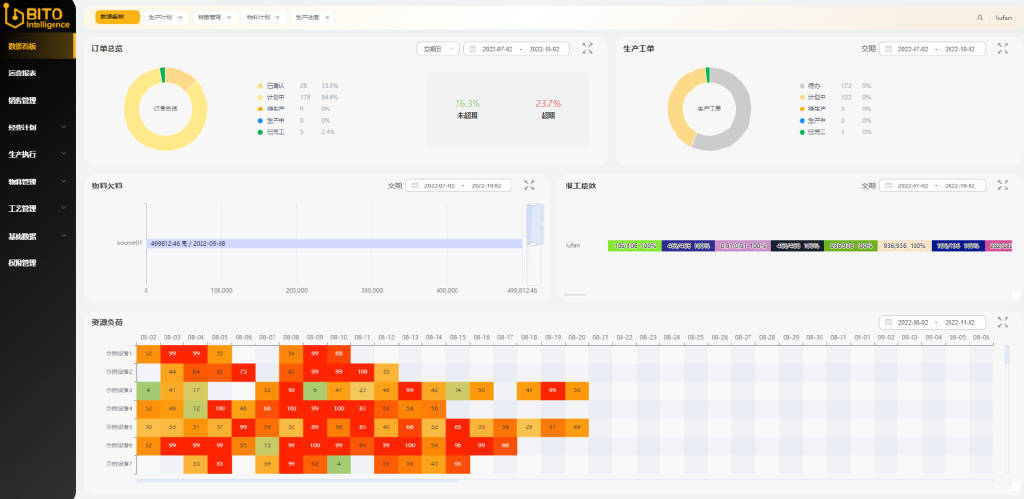
Task: Toggle the 已确认 legend in 订单总览
Action: pyautogui.click(x=274, y=86)
